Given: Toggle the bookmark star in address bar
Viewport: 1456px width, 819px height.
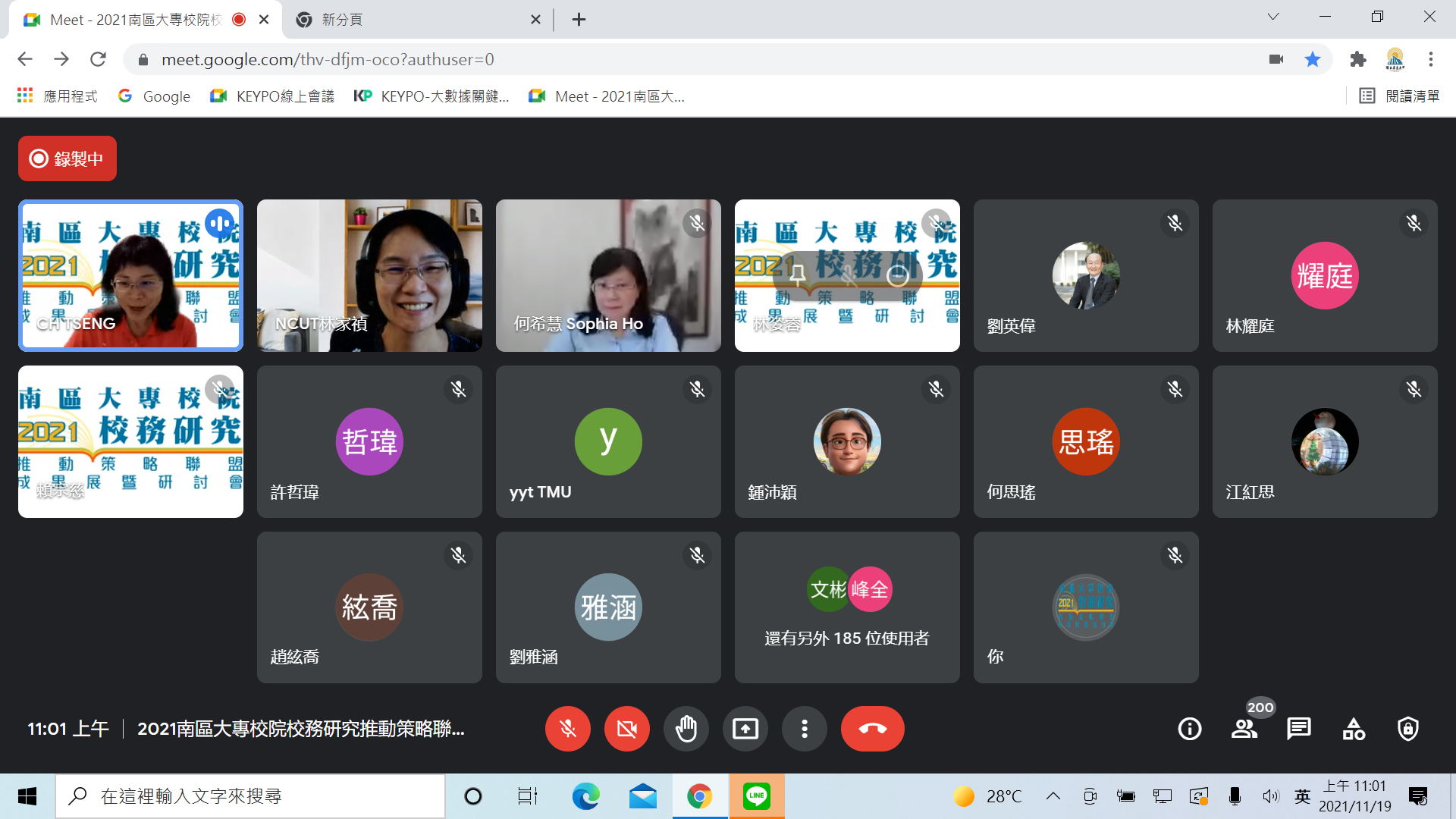Looking at the screenshot, I should coord(1313,59).
